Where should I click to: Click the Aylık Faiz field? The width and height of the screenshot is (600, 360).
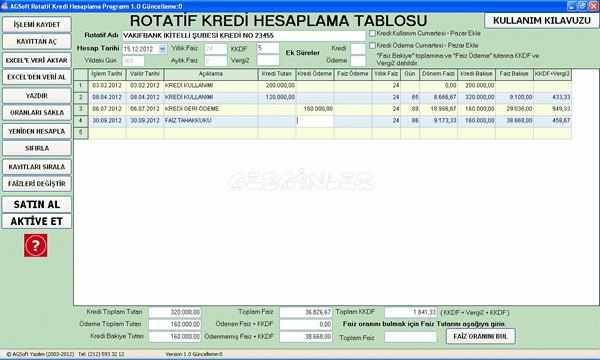coord(216,61)
